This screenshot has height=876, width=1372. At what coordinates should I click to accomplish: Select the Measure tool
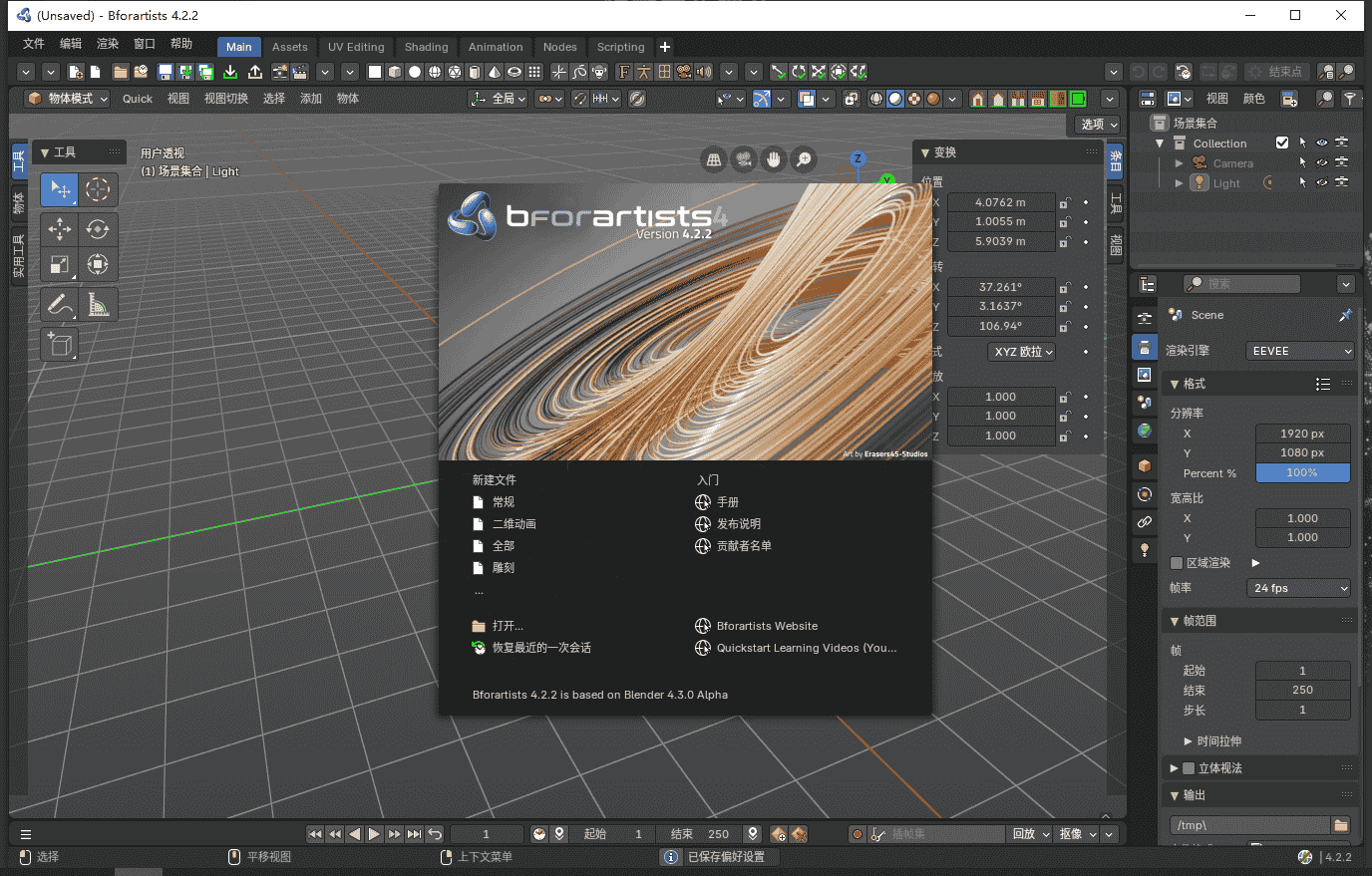pos(98,305)
